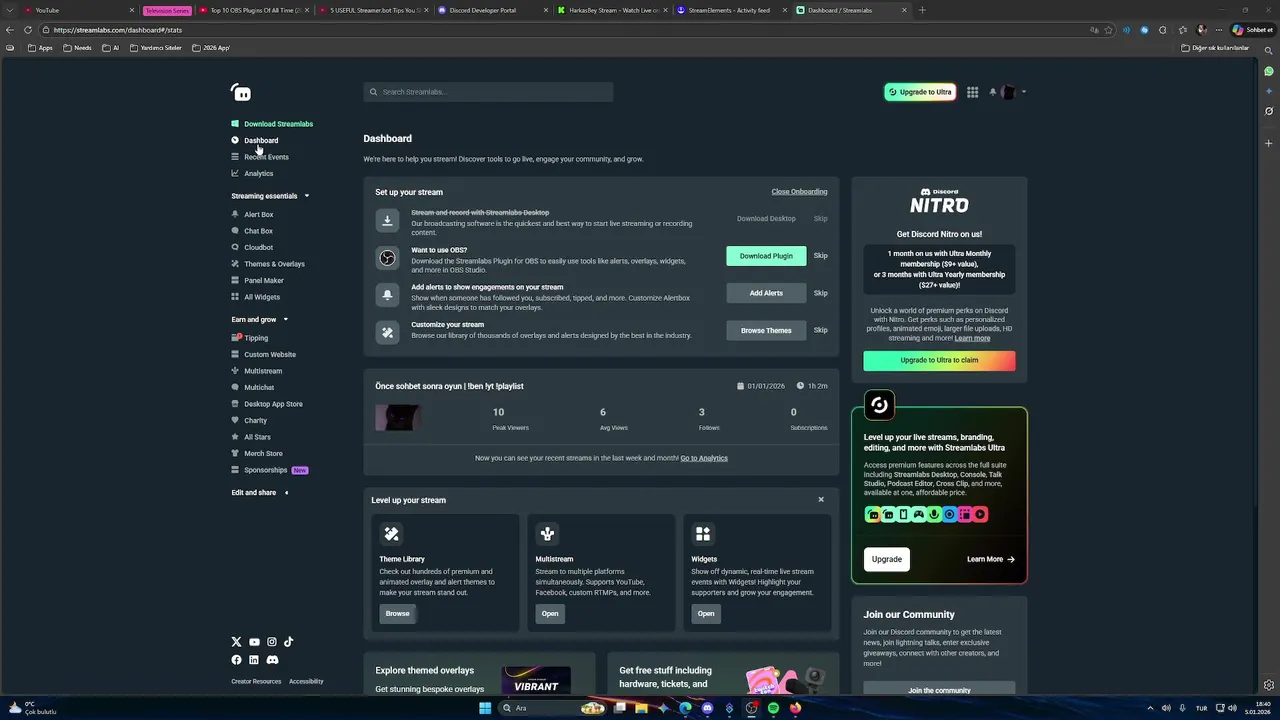Image resolution: width=1280 pixels, height=720 pixels.
Task: Click the Download Plugin button
Action: [766, 256]
